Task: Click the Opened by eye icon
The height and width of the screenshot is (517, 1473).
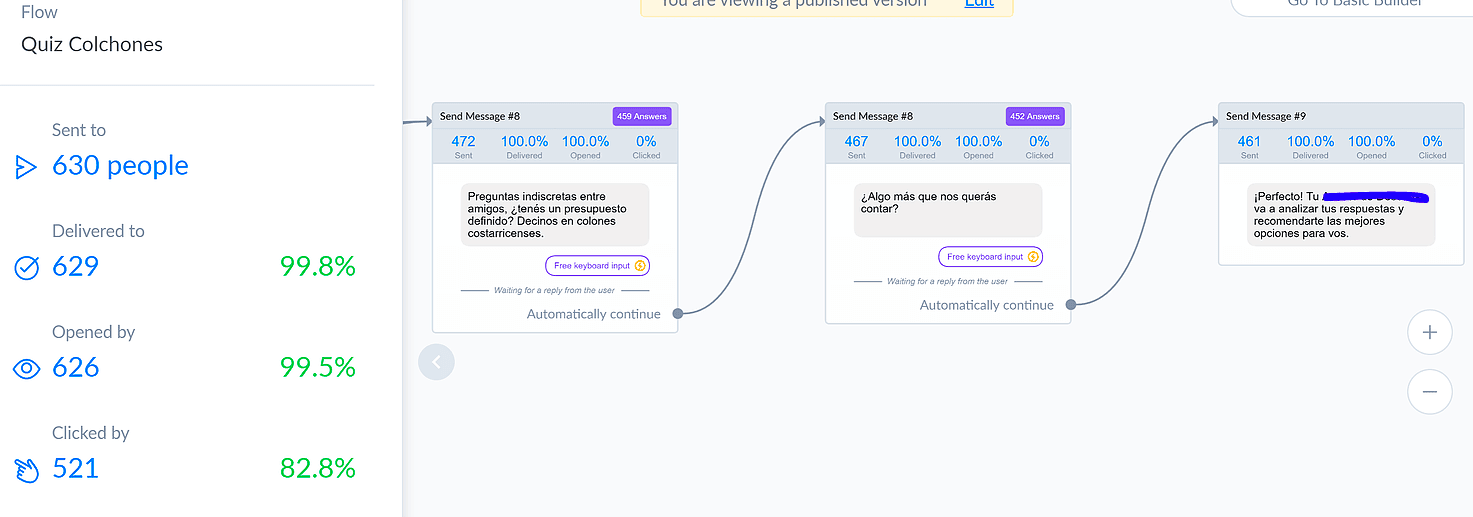Action: coord(26,369)
